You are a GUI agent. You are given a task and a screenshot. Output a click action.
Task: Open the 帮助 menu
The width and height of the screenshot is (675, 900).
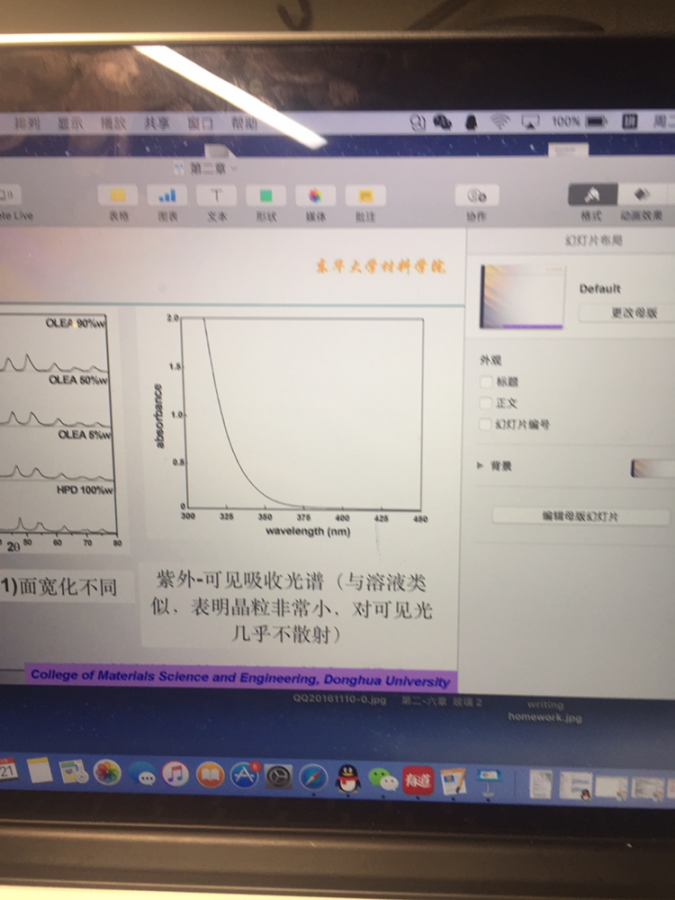click(244, 123)
